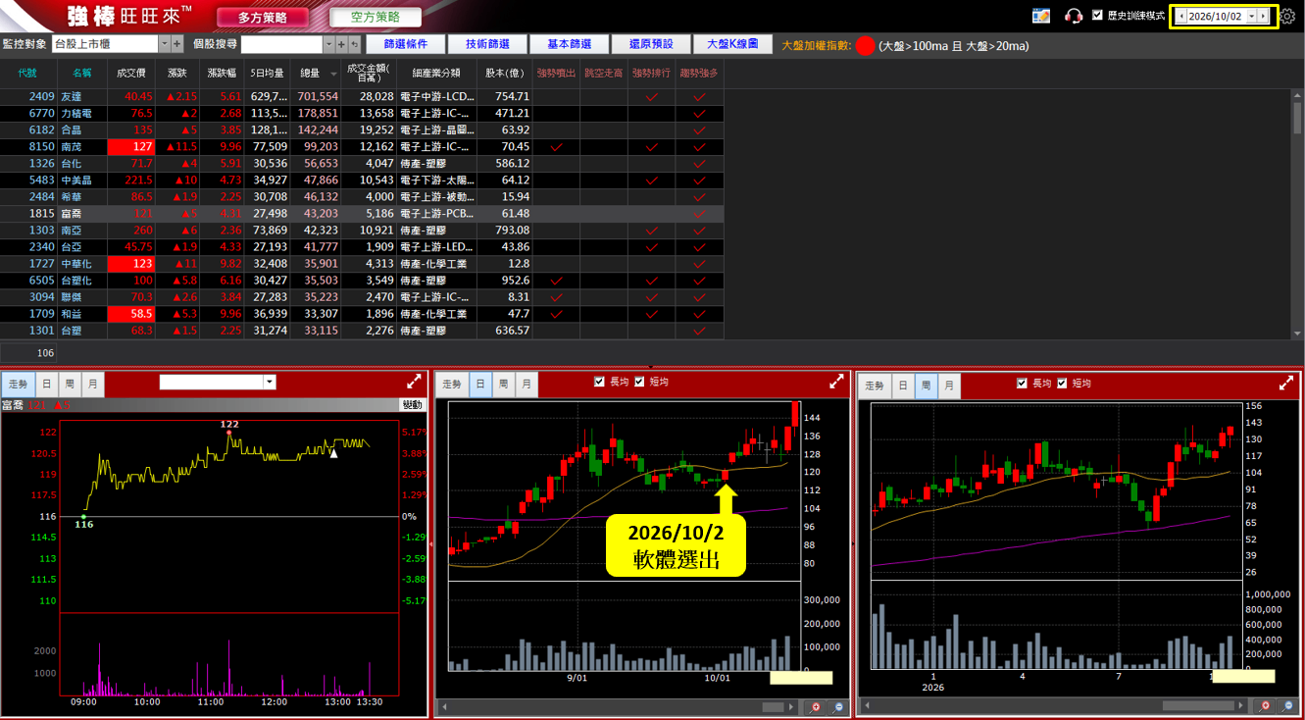Uncheck 短均 in the weekly chart panel
Image resolution: width=1305 pixels, height=720 pixels.
tap(1064, 383)
